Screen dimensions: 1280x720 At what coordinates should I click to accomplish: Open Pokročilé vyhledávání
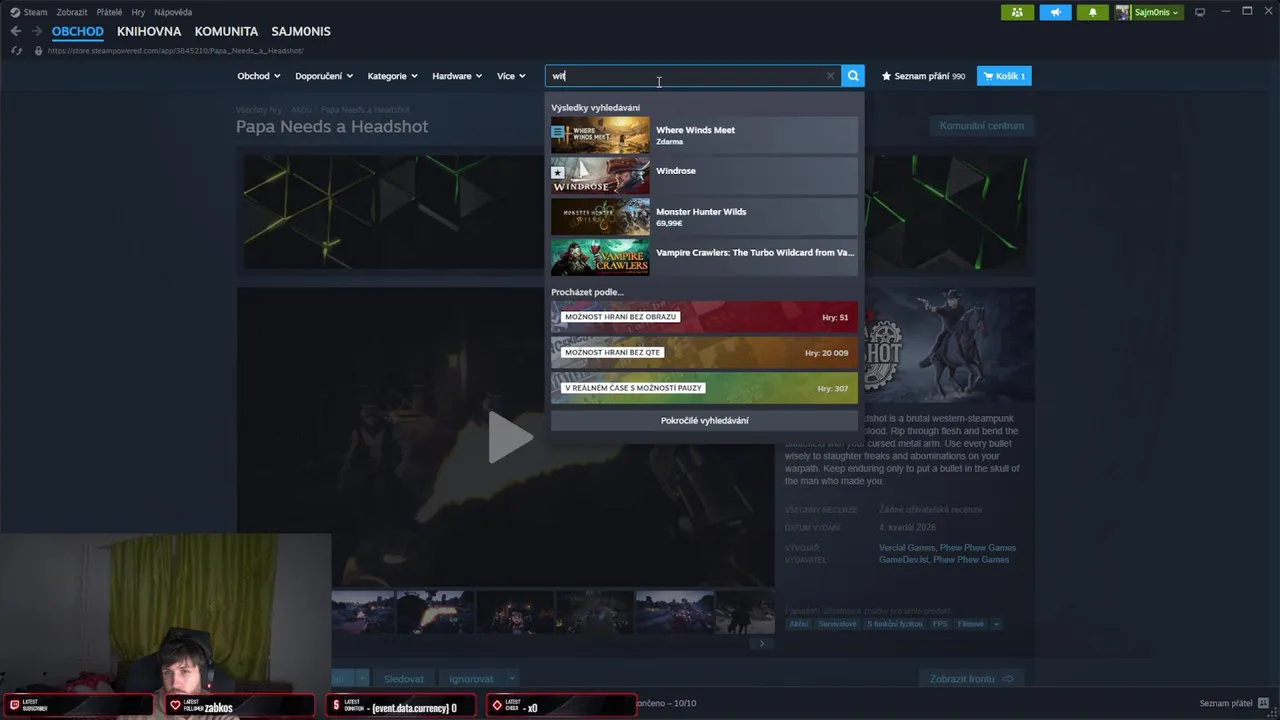pos(704,420)
